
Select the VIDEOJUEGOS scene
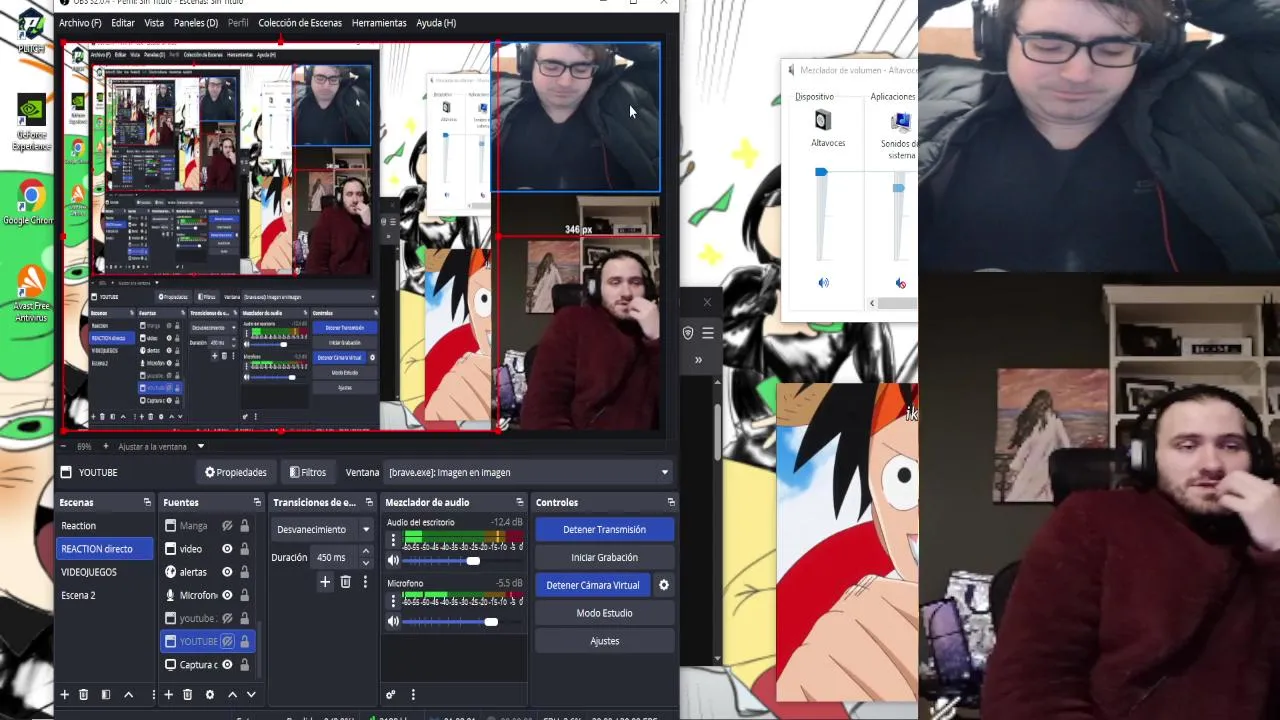89,572
